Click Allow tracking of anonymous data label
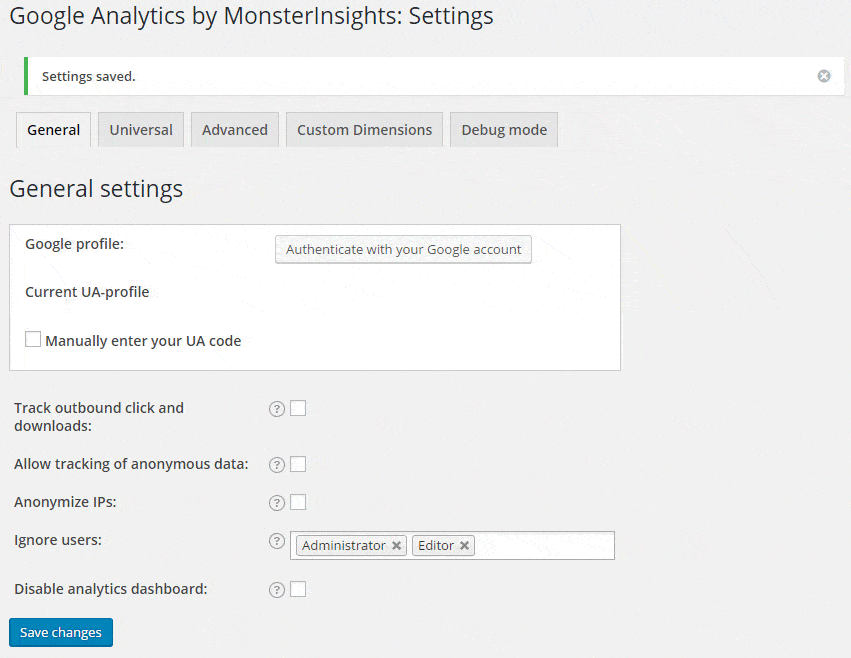This screenshot has height=658, width=851. [131, 464]
